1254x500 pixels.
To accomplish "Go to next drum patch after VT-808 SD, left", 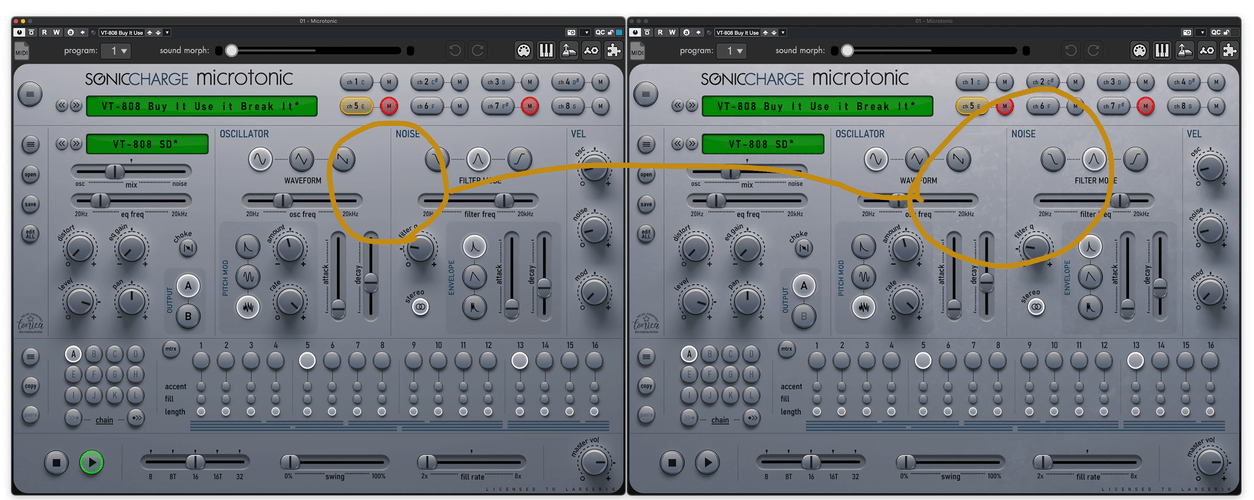I will (x=76, y=144).
